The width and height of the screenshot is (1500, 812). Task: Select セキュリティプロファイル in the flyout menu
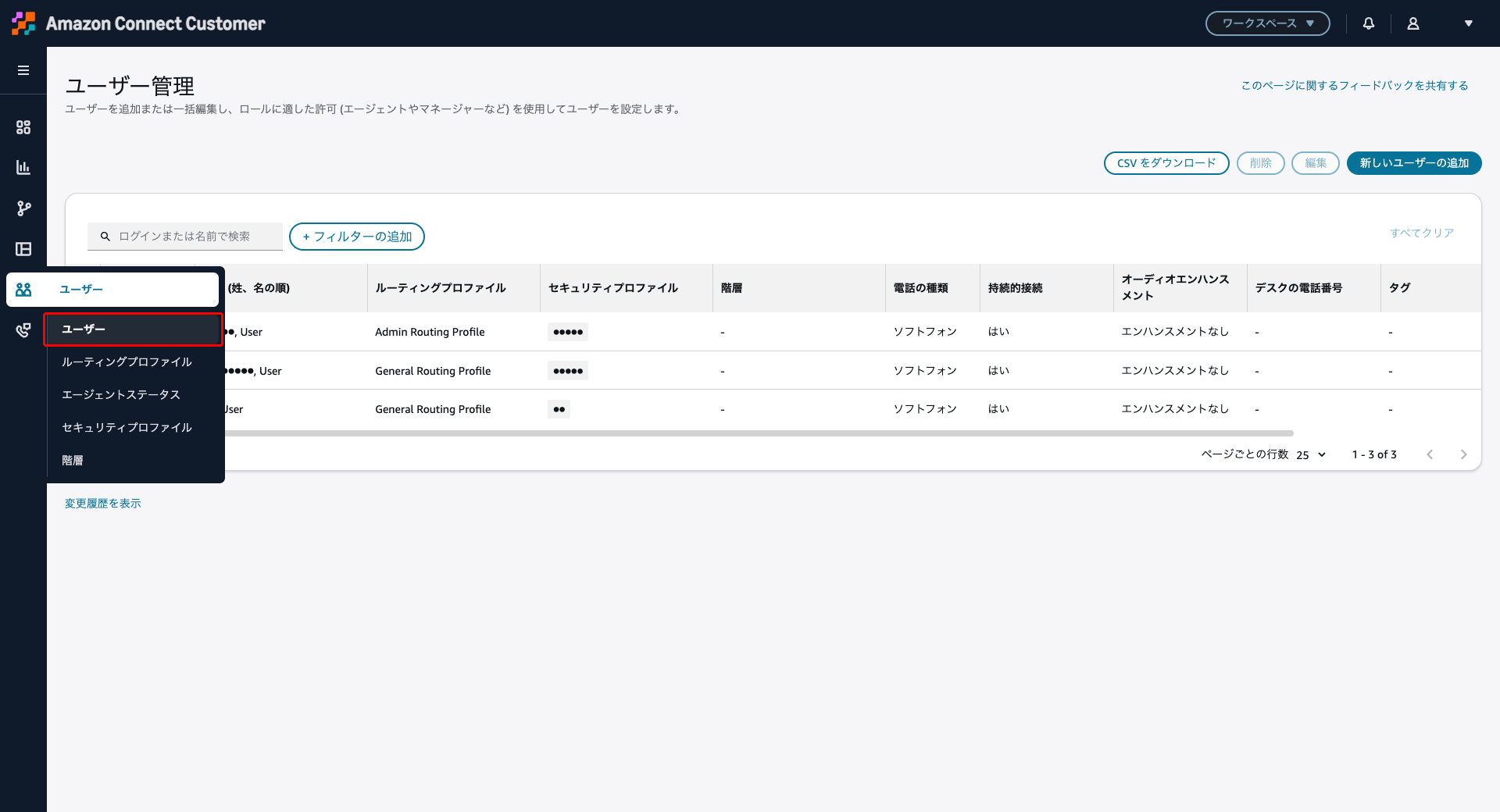[x=127, y=428]
